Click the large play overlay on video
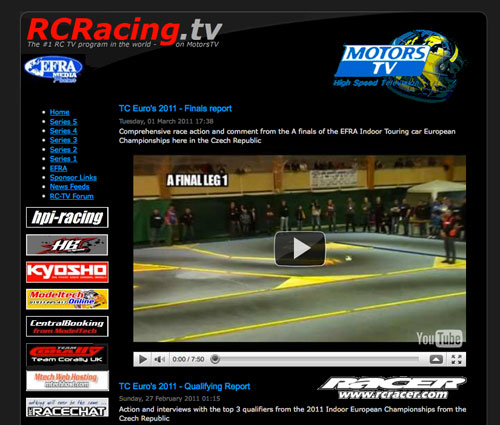 [300, 248]
